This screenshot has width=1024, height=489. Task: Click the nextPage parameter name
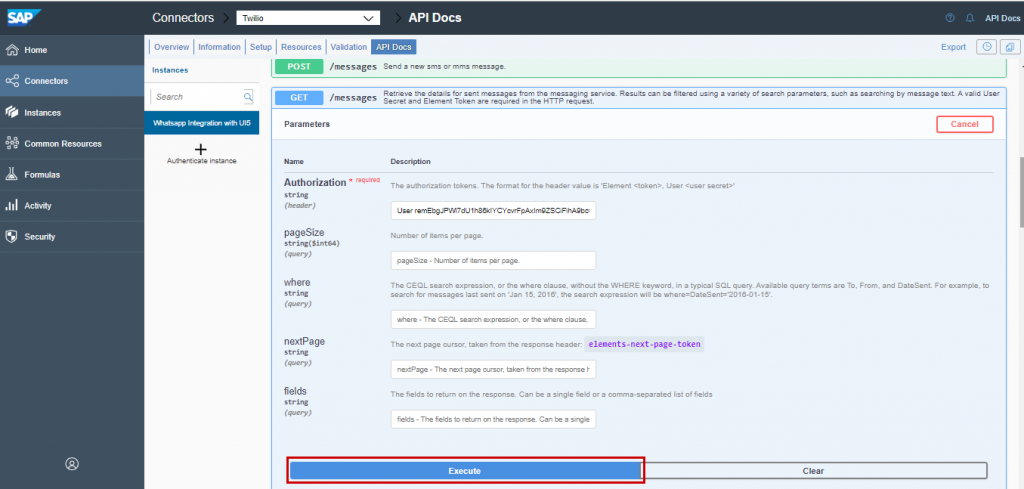(304, 341)
